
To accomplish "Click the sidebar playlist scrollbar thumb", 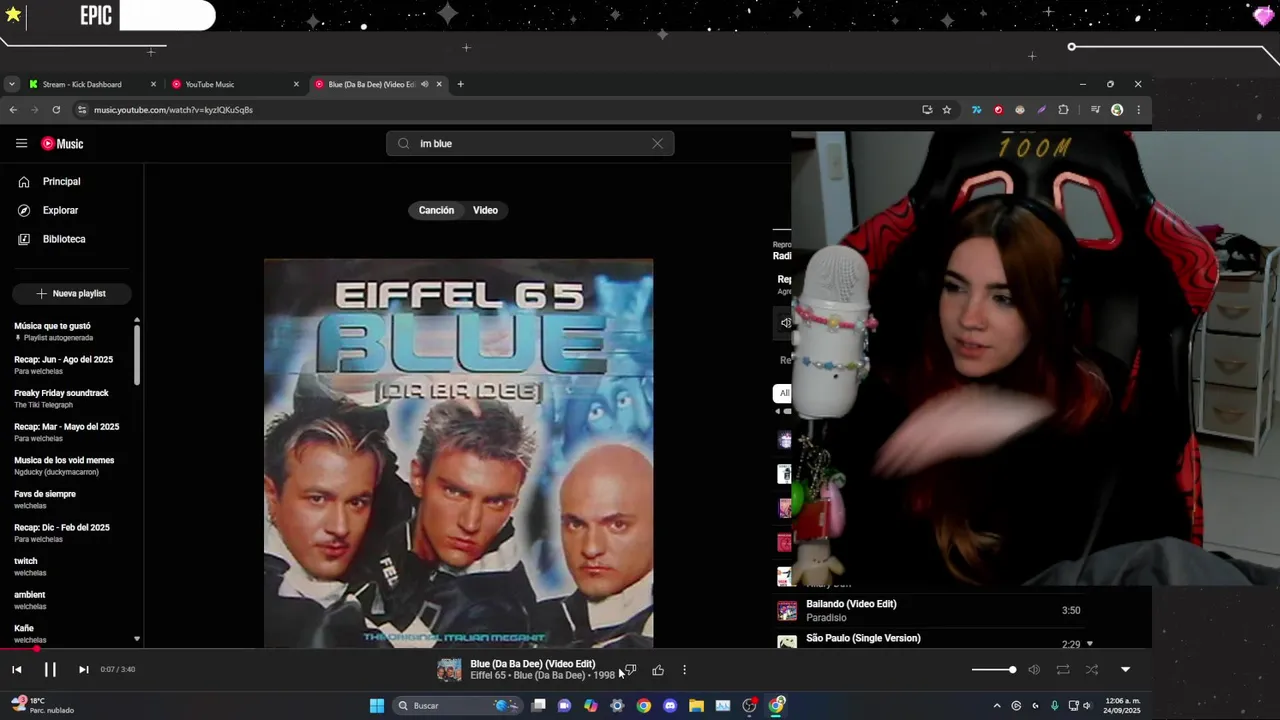I will point(137,353).
